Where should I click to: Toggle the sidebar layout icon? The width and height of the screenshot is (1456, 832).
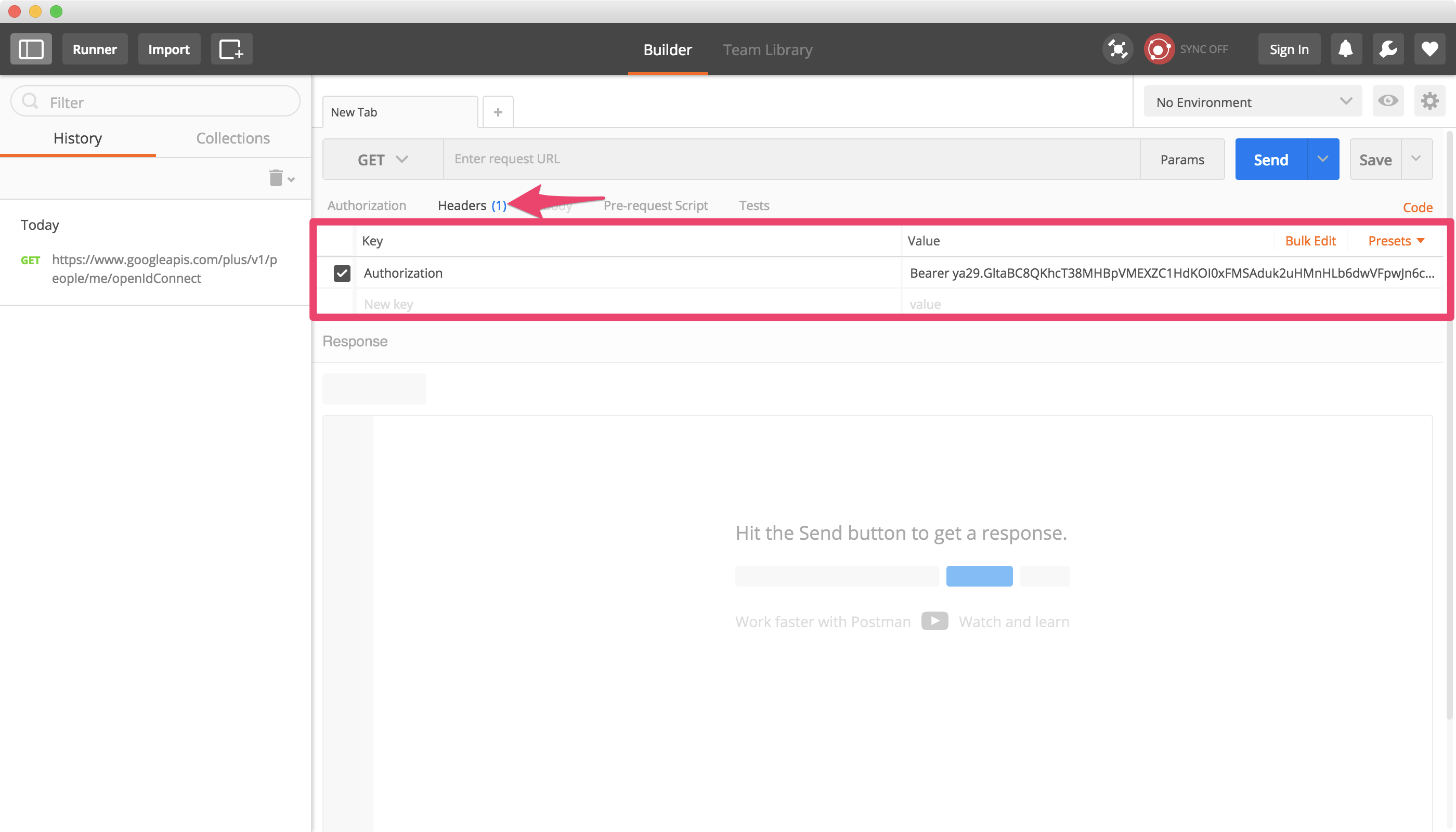[31, 48]
